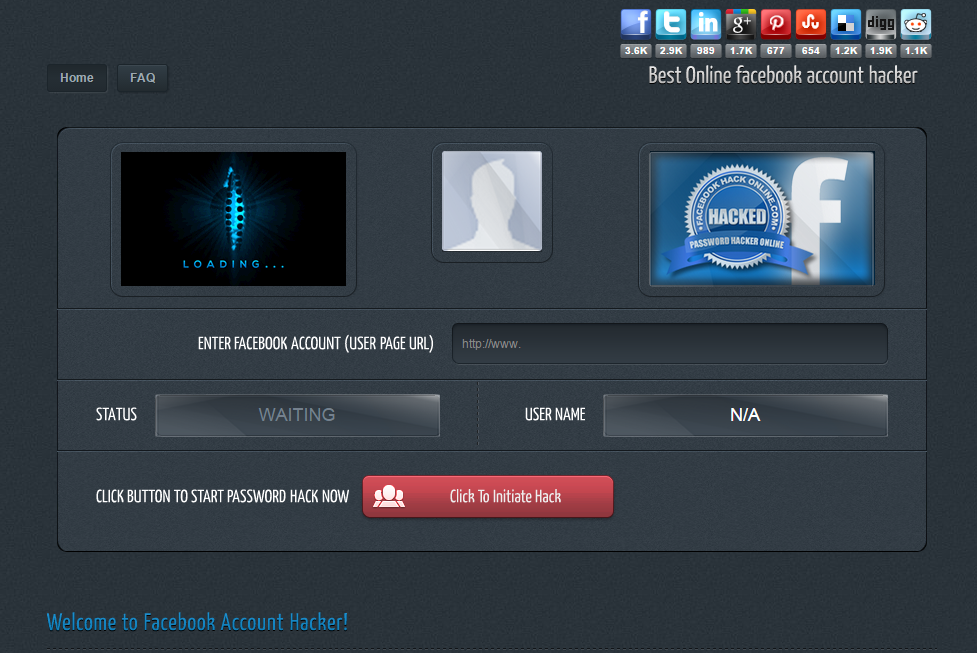Screen dimensions: 977x653
Task: Click the ENTER FACEBOOK ACCOUNT label
Action: [315, 344]
